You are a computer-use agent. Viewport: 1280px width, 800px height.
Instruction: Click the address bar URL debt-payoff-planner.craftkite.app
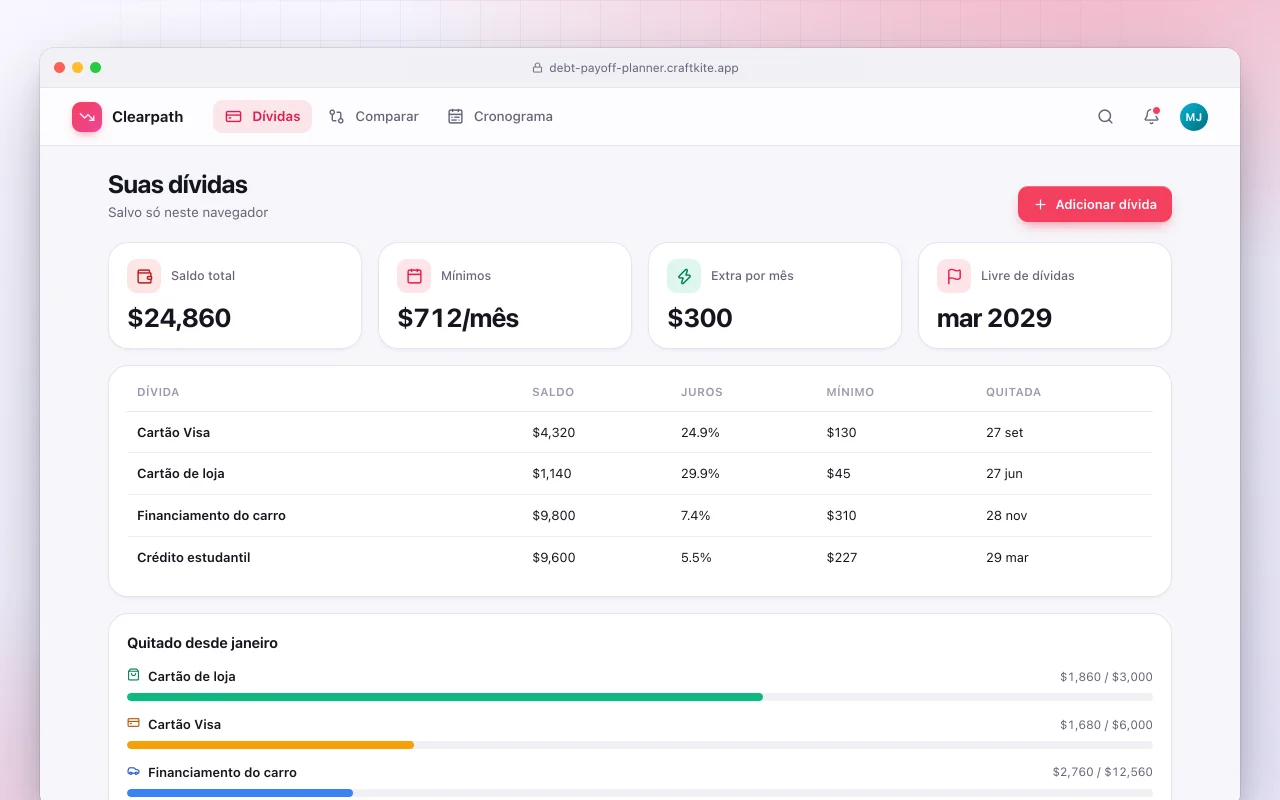pyautogui.click(x=644, y=68)
